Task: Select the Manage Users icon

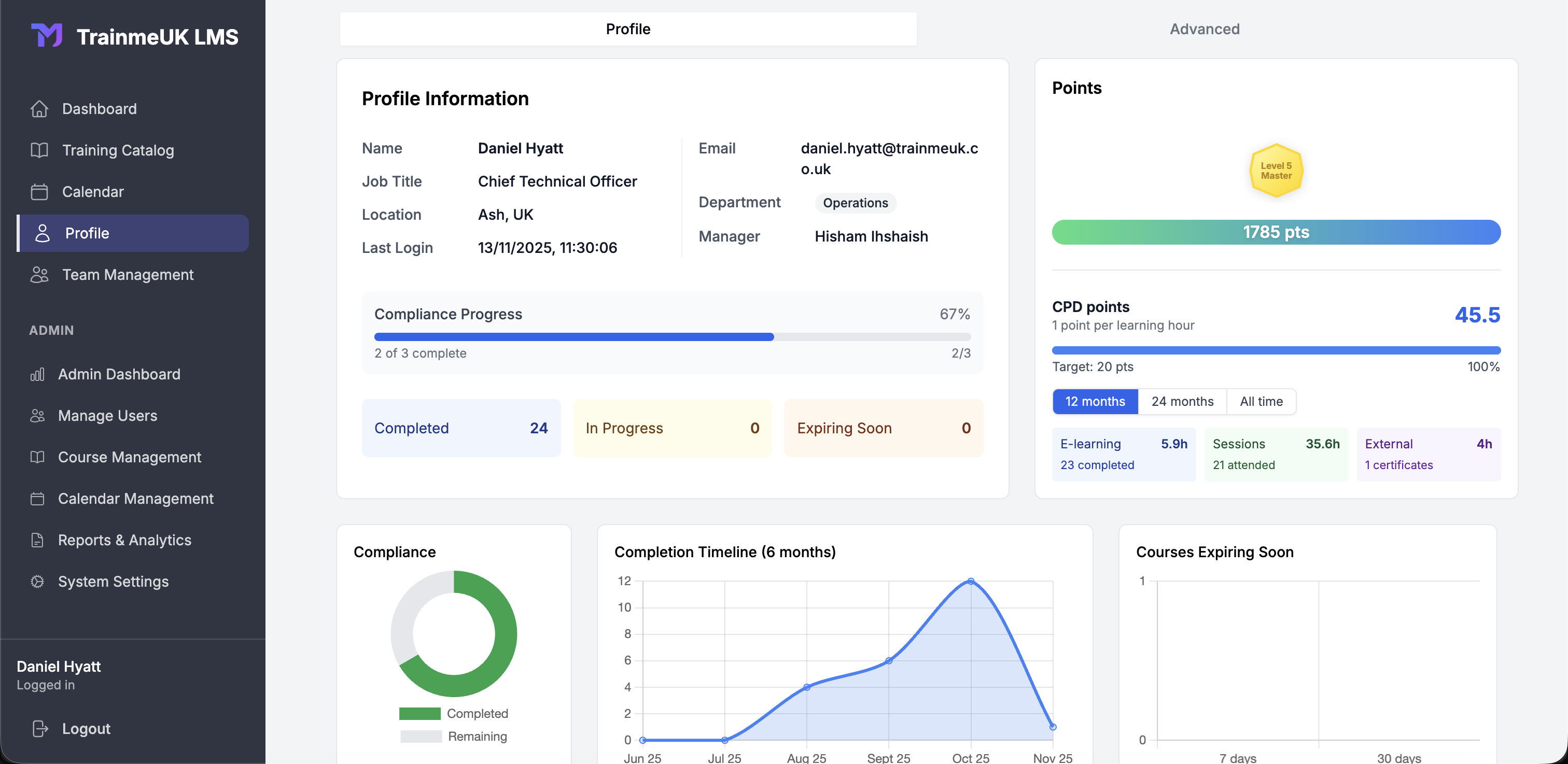Action: tap(37, 416)
